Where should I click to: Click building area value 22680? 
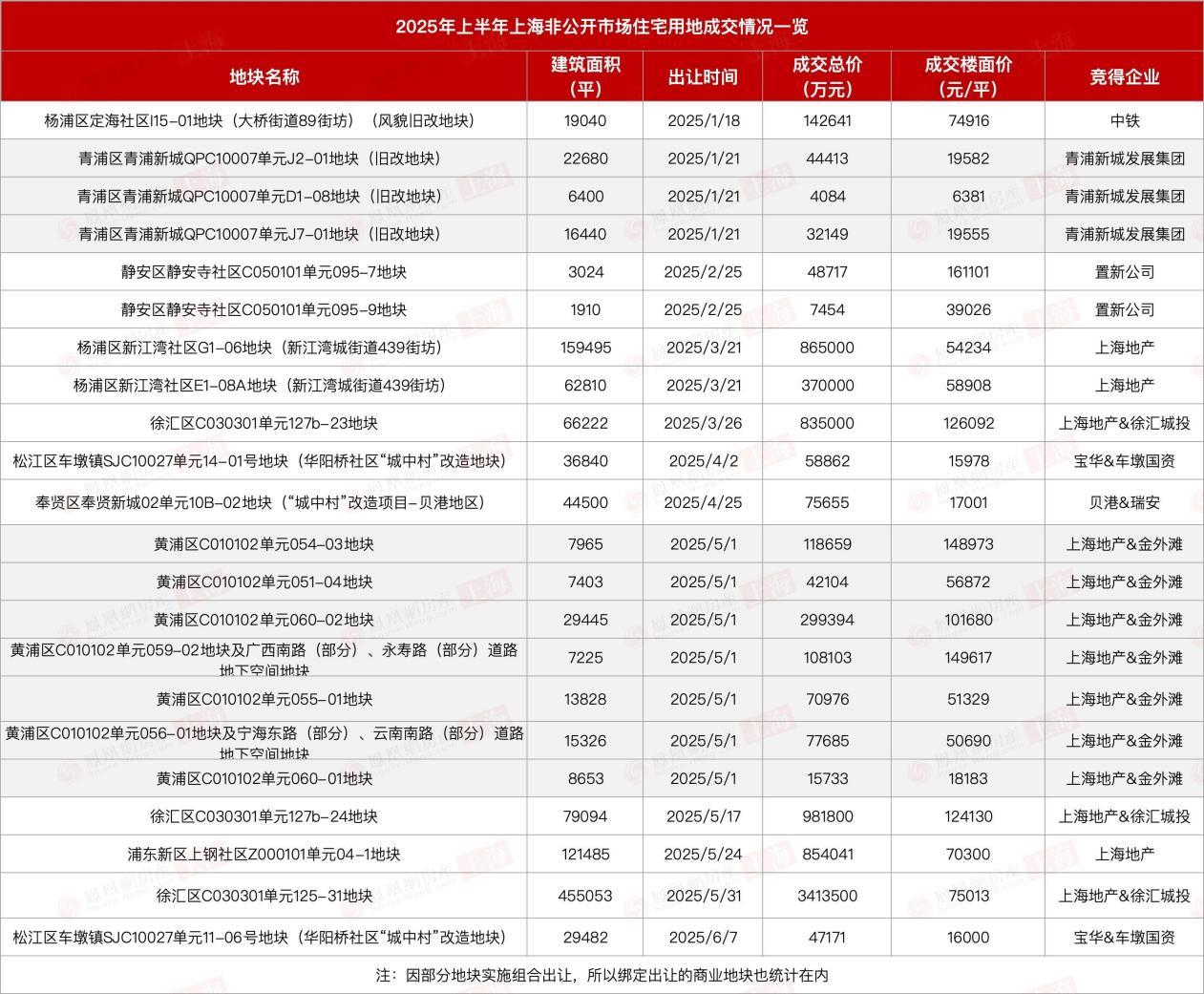(x=585, y=159)
